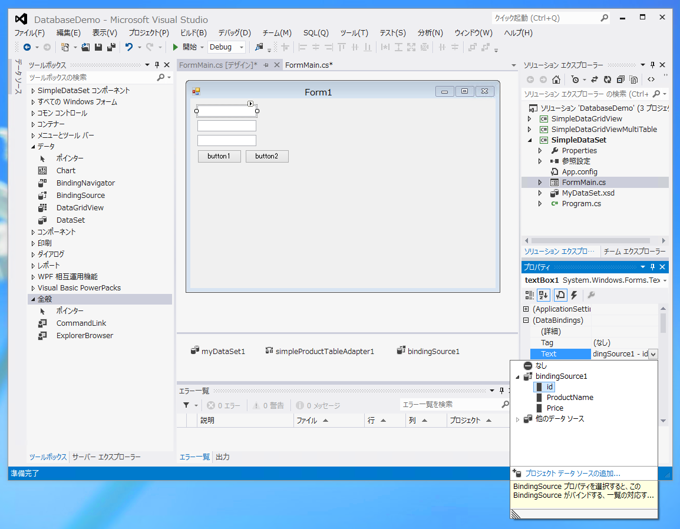Select the DataGridView toolbox item
Viewport: 680px width, 529px height.
click(80, 208)
